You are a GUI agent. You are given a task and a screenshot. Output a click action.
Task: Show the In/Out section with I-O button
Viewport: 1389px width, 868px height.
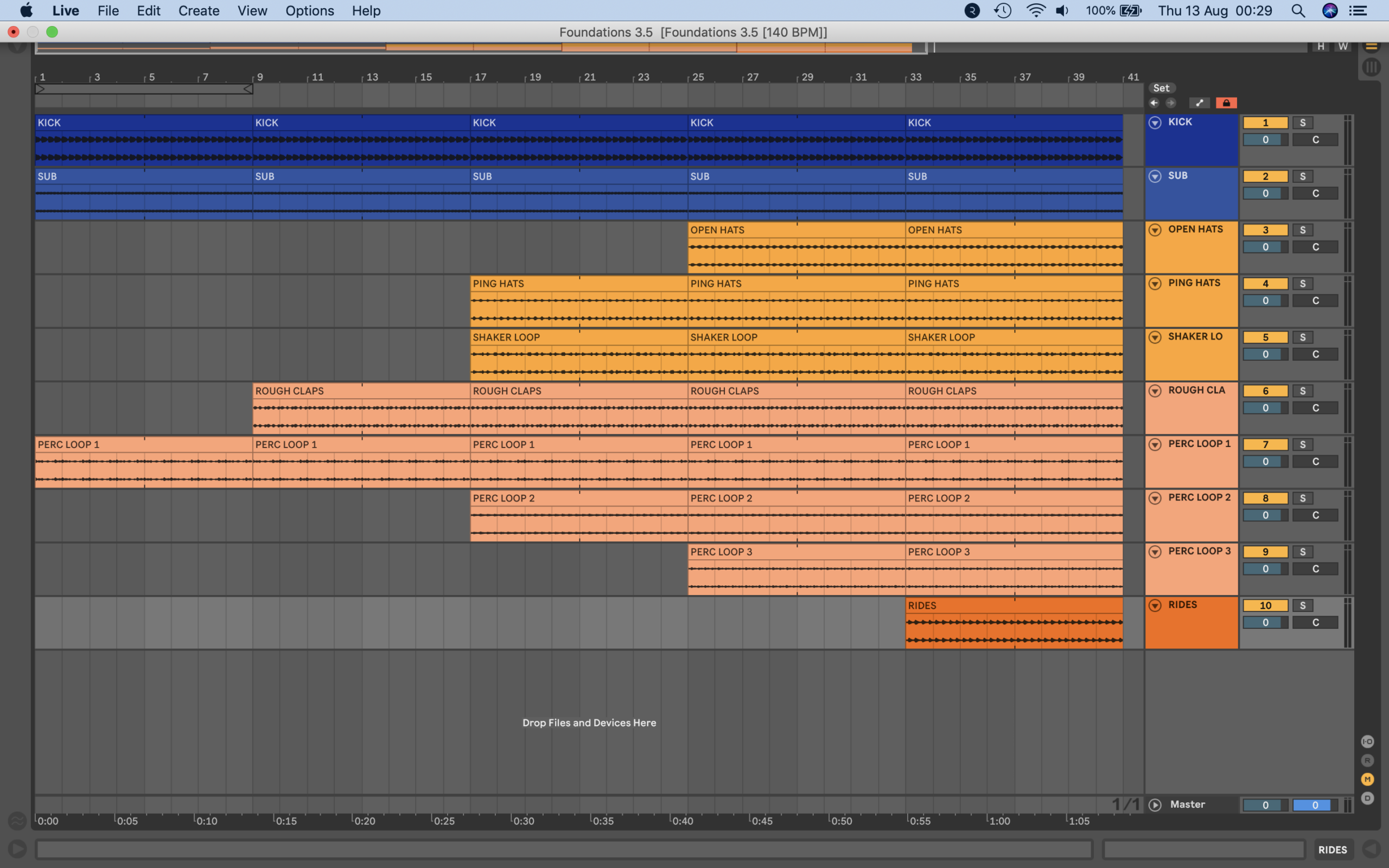pyautogui.click(x=1367, y=742)
